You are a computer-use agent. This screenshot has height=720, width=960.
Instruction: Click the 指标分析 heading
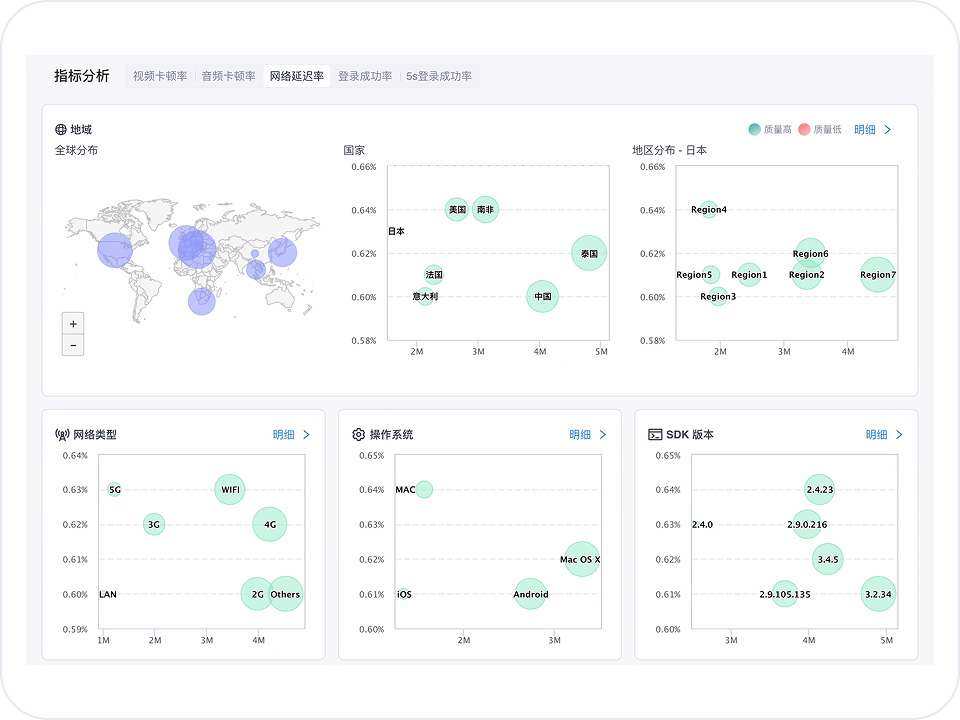(x=81, y=75)
